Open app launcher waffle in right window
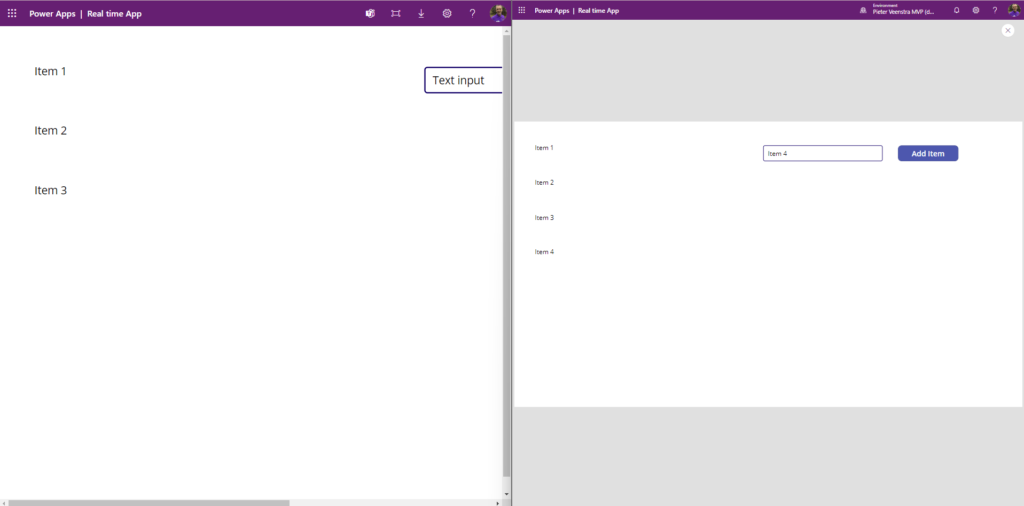The image size is (1024, 506). pos(522,10)
